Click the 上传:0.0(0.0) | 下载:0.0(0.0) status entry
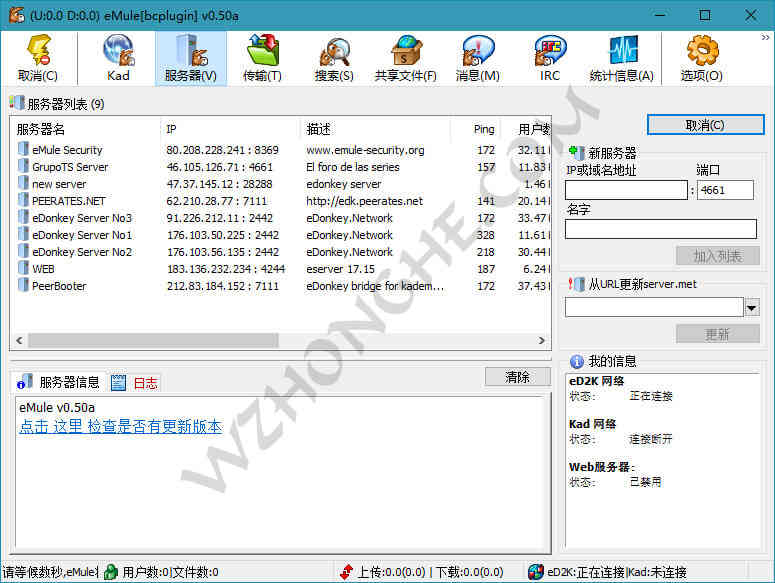The width and height of the screenshot is (775, 583). tap(430, 572)
